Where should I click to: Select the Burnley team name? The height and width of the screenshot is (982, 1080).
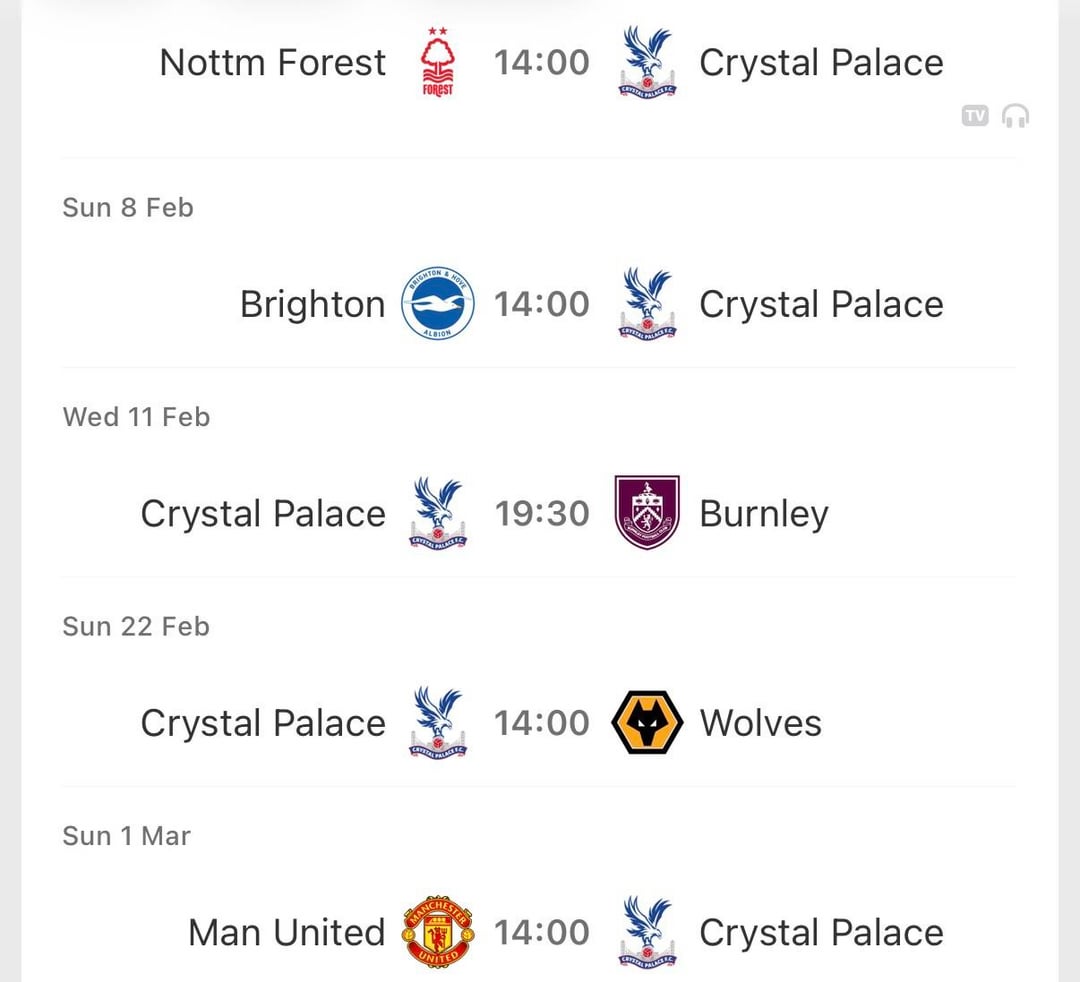coord(764,514)
